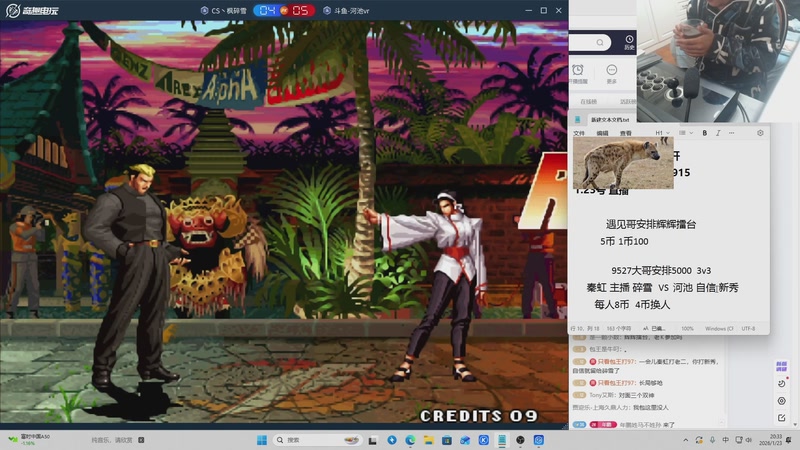
Task: Click the hyena image in Notepad
Action: (x=623, y=163)
